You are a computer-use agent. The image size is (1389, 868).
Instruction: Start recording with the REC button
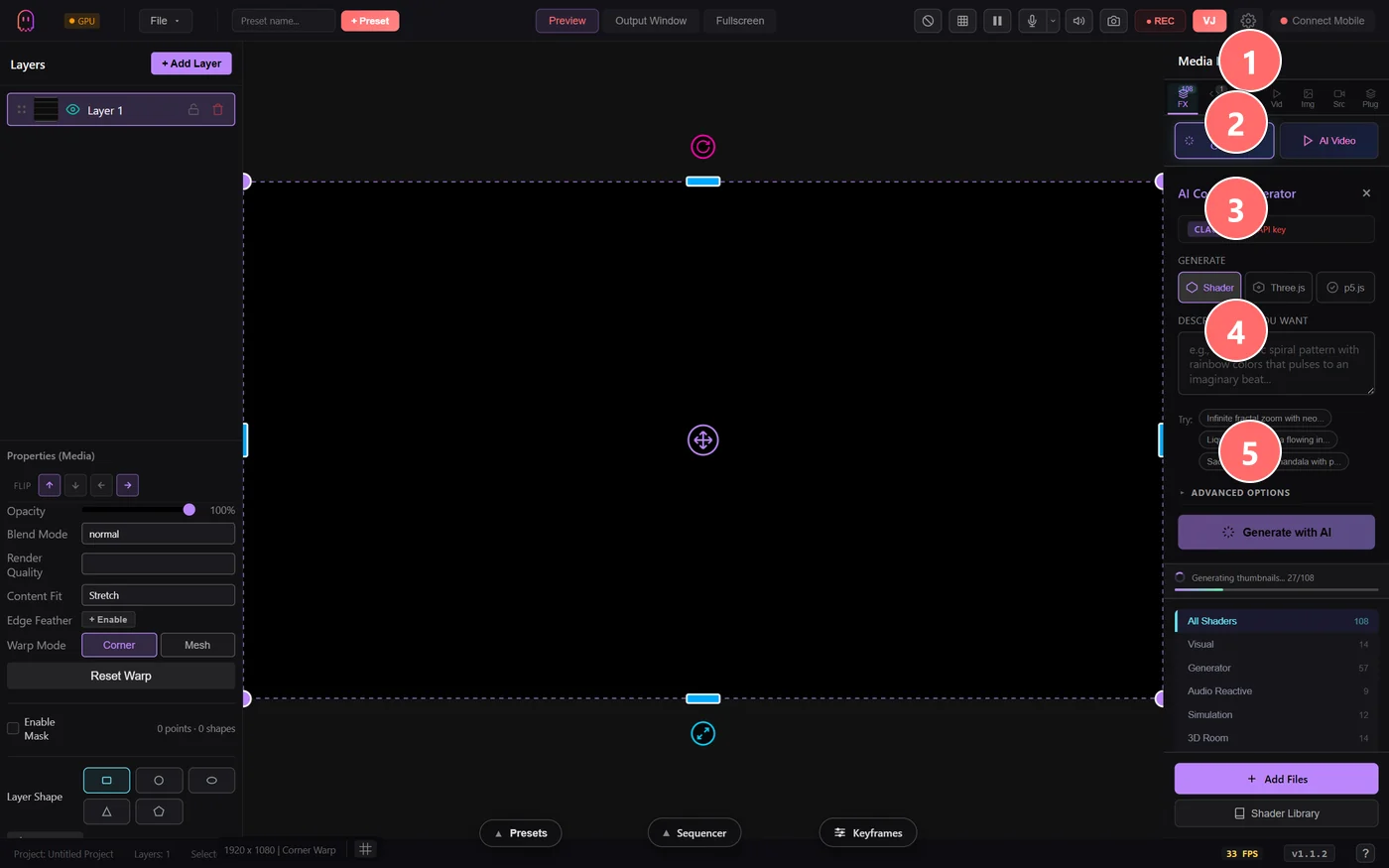pos(1160,21)
